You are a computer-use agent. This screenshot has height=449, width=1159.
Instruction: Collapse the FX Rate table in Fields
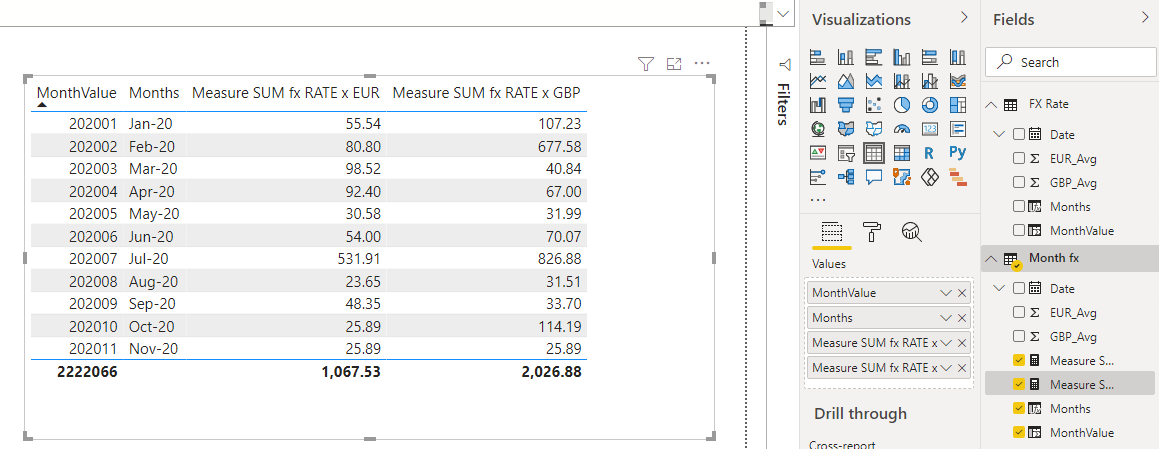point(991,104)
